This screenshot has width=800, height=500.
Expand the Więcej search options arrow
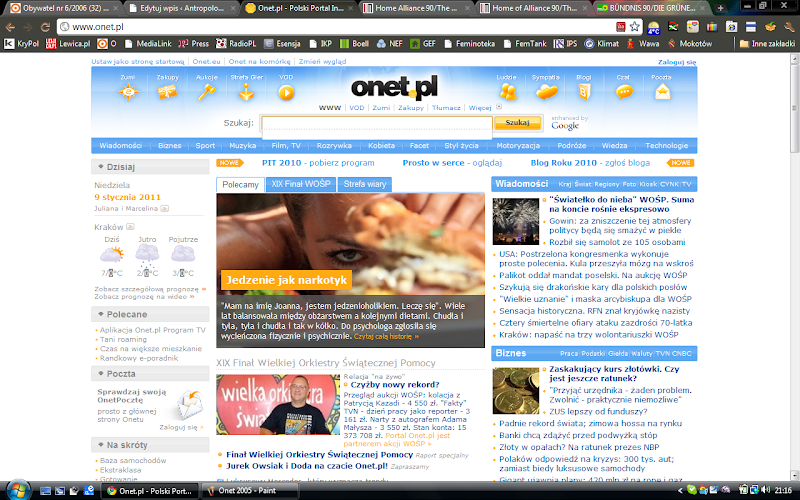pyautogui.click(x=499, y=107)
